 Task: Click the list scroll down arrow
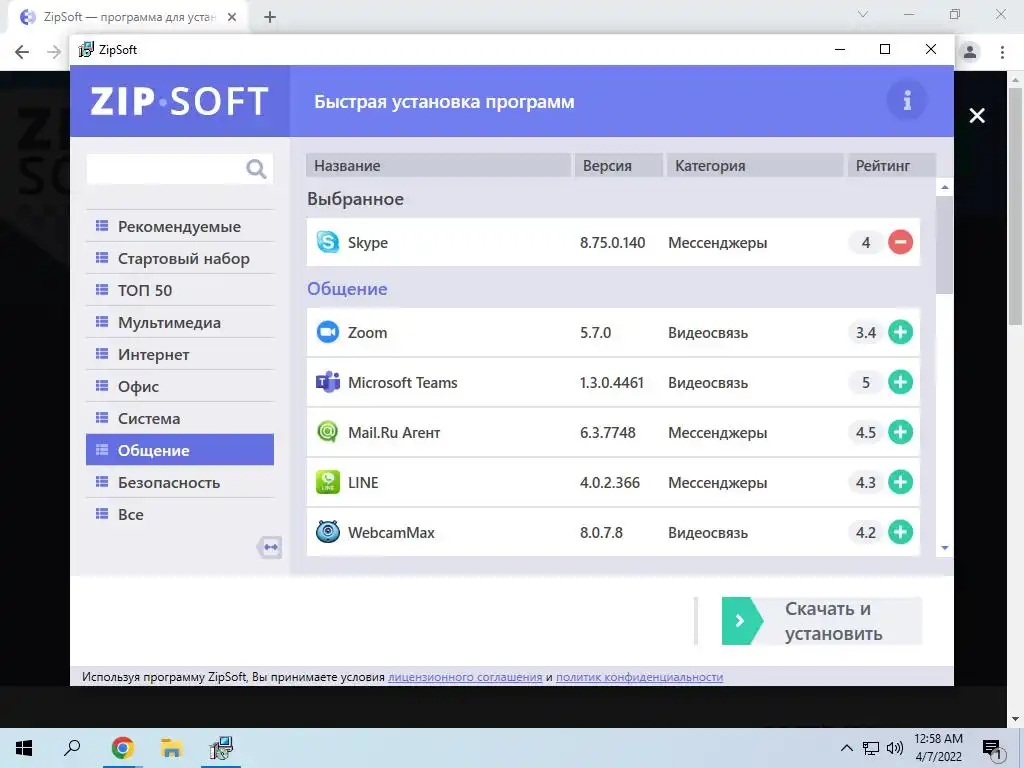tap(944, 549)
